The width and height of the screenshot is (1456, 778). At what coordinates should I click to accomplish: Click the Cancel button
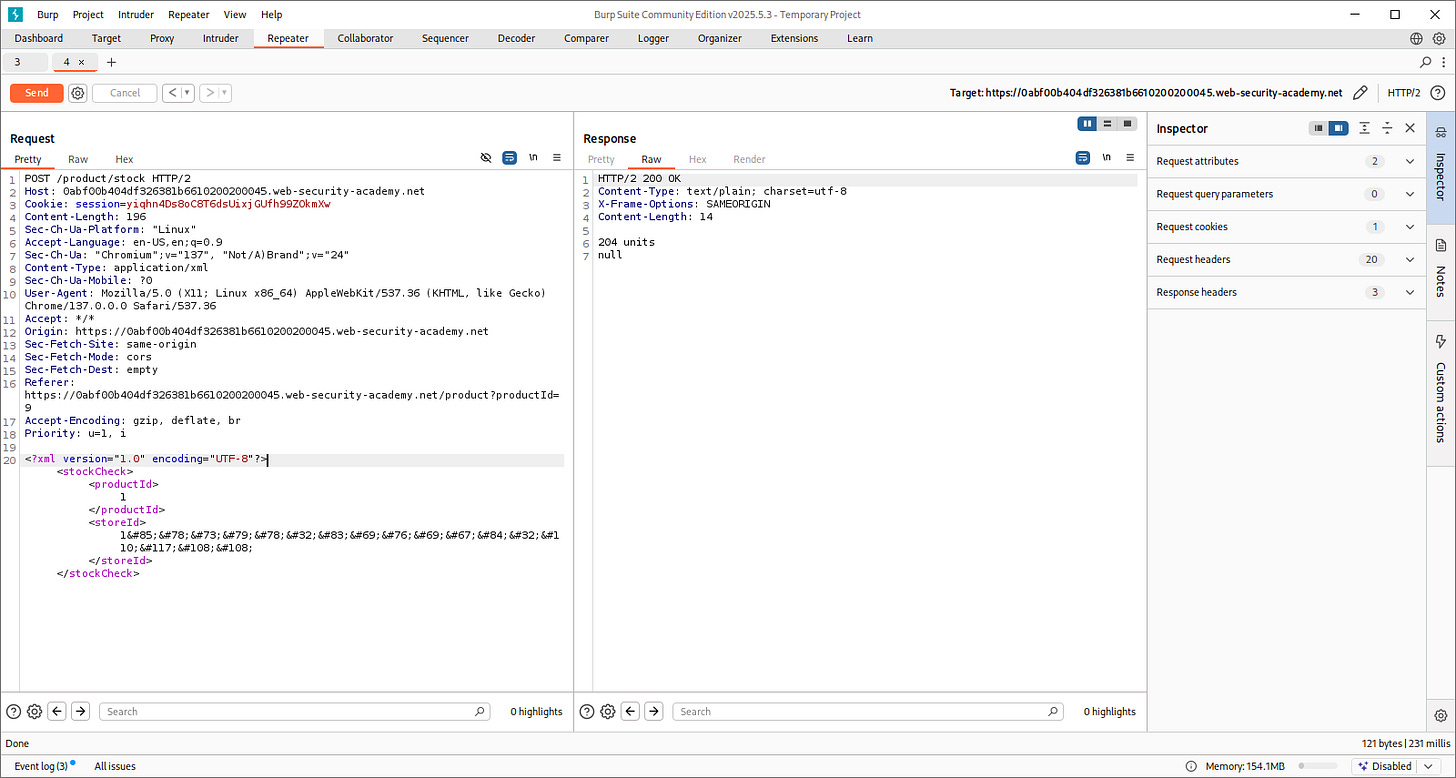pos(125,93)
